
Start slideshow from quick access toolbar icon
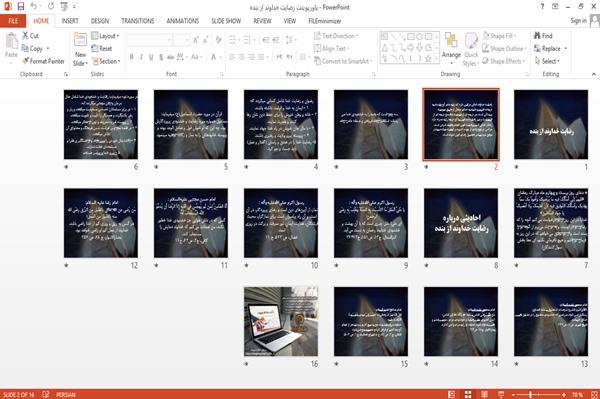64,6
